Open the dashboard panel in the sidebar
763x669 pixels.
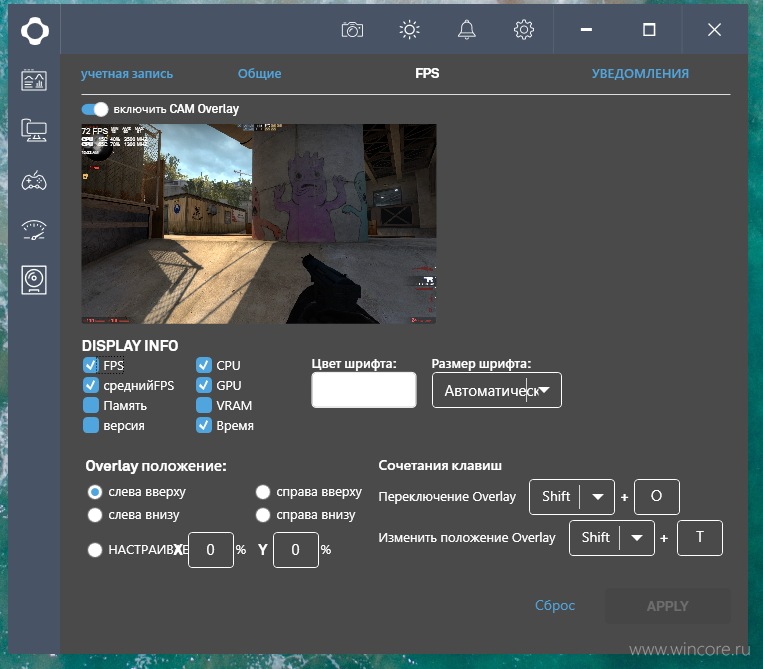click(x=34, y=80)
